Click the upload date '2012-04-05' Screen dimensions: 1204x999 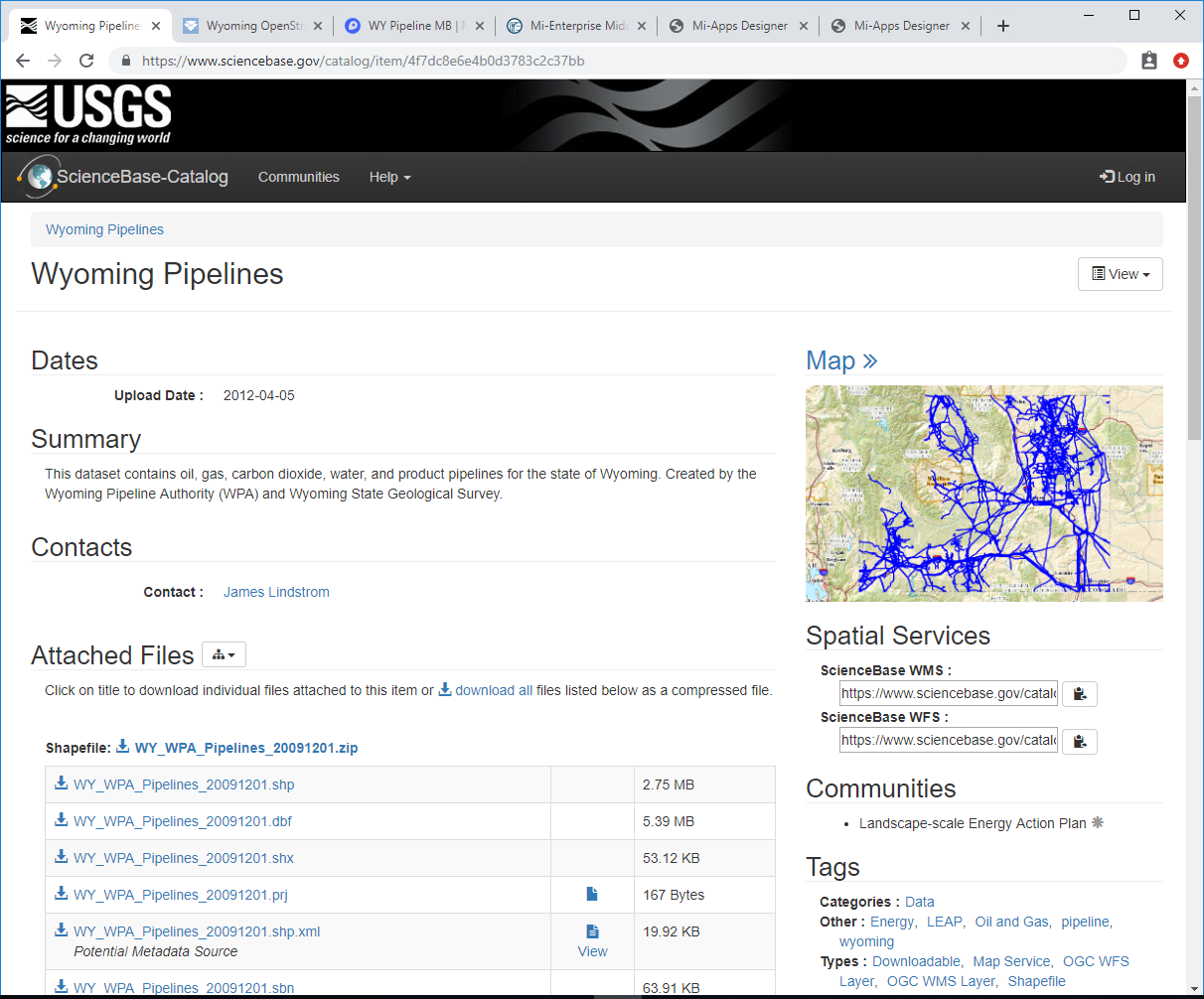(259, 395)
